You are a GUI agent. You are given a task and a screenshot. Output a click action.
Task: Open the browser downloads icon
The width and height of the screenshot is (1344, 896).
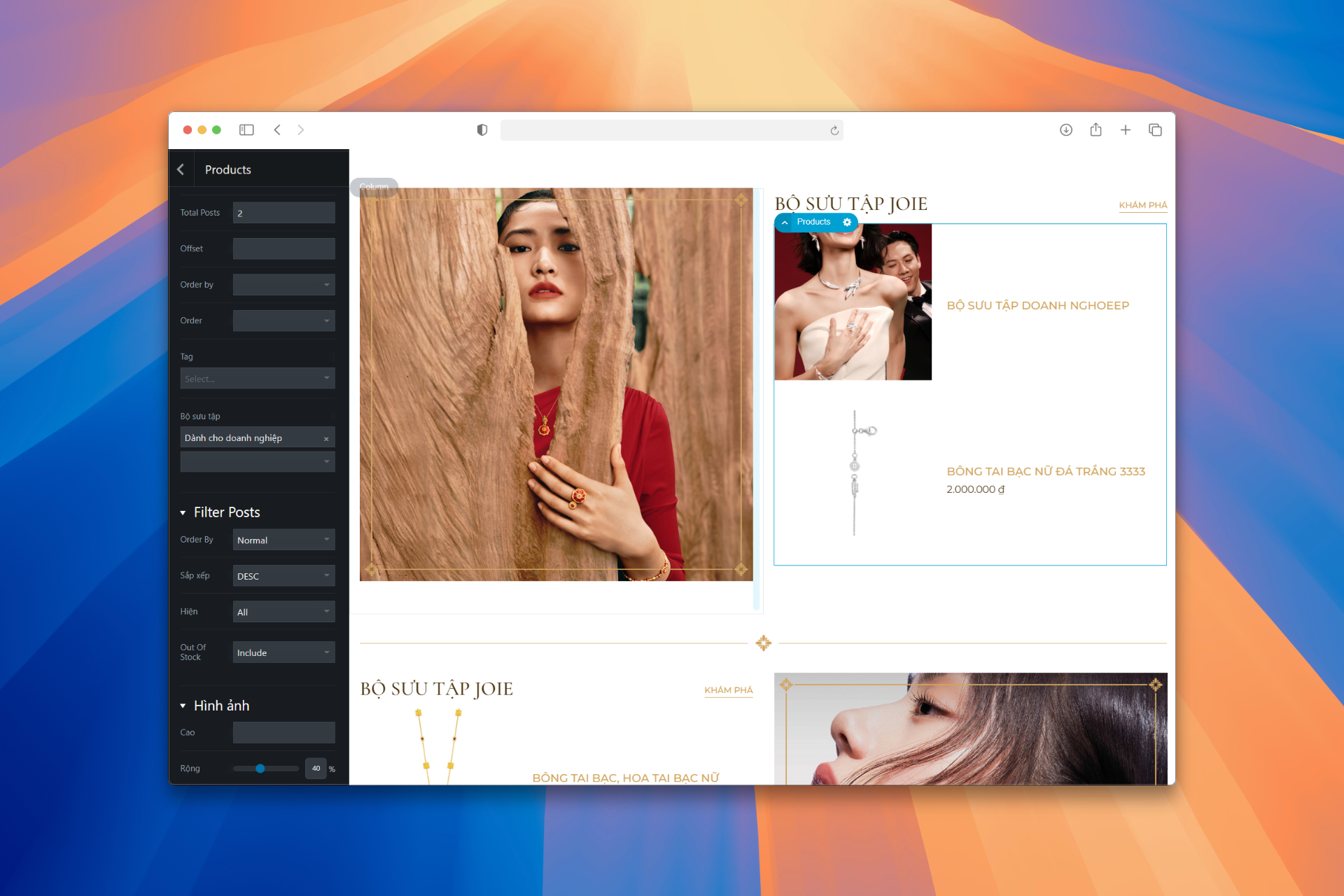tap(1065, 130)
